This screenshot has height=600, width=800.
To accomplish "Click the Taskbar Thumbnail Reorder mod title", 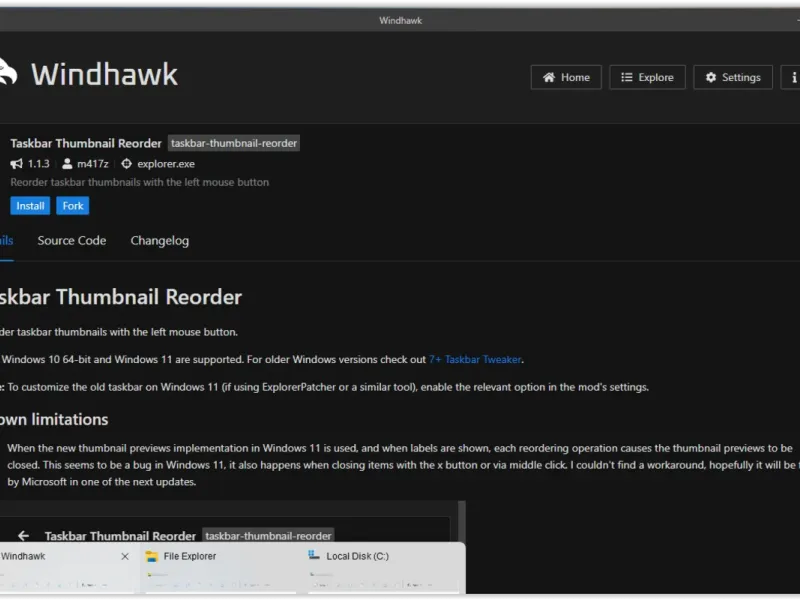I will click(86, 143).
